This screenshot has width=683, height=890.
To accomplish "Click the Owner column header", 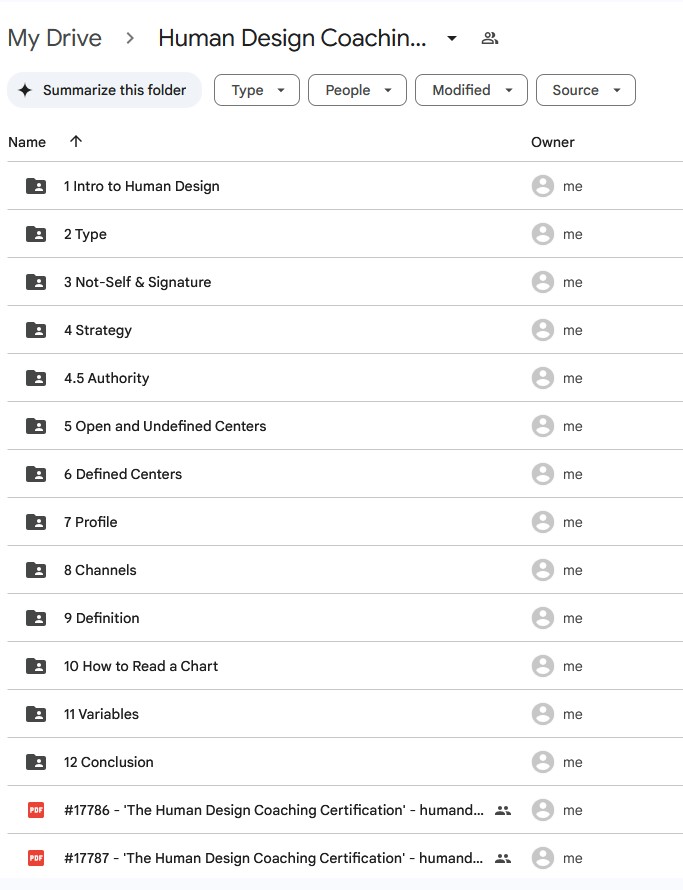I will click(552, 142).
